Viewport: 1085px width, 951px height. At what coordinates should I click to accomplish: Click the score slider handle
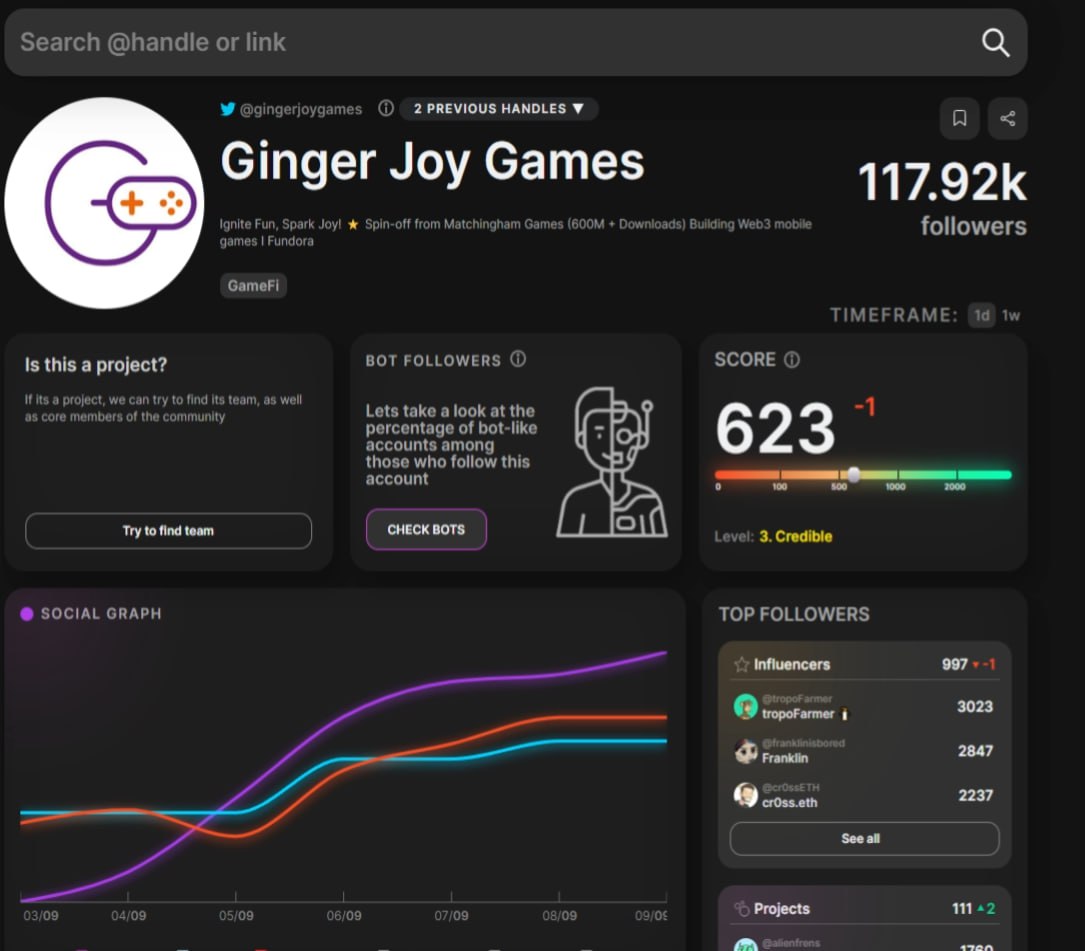pyautogui.click(x=854, y=475)
